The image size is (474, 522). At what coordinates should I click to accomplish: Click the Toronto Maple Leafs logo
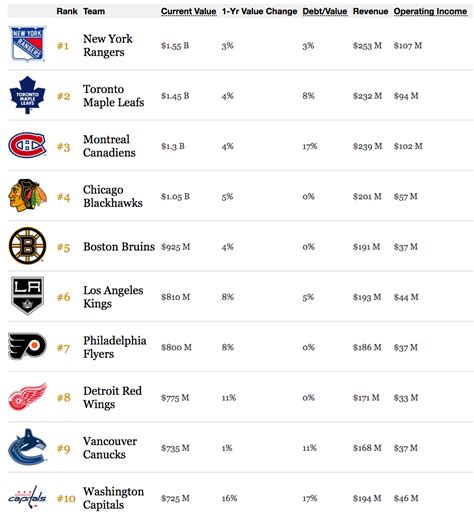point(27,95)
